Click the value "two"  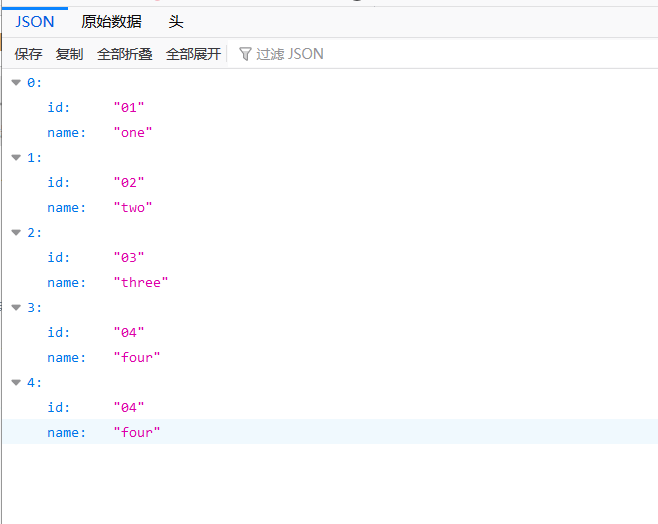click(x=133, y=208)
